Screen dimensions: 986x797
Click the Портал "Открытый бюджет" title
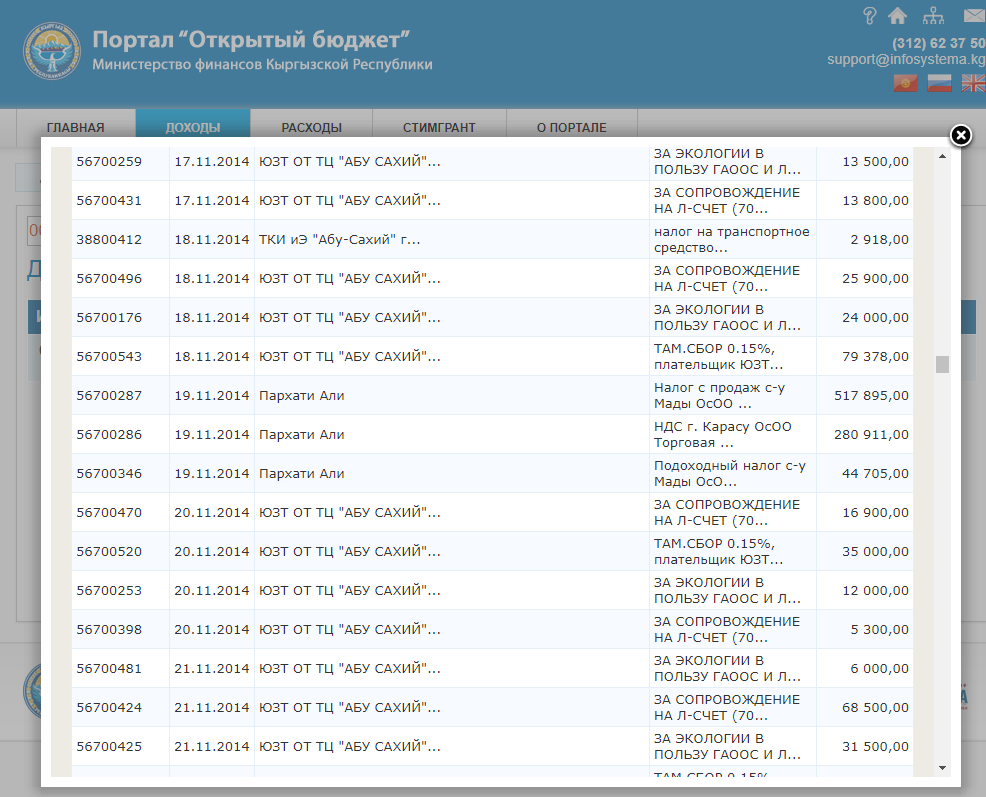coord(252,40)
